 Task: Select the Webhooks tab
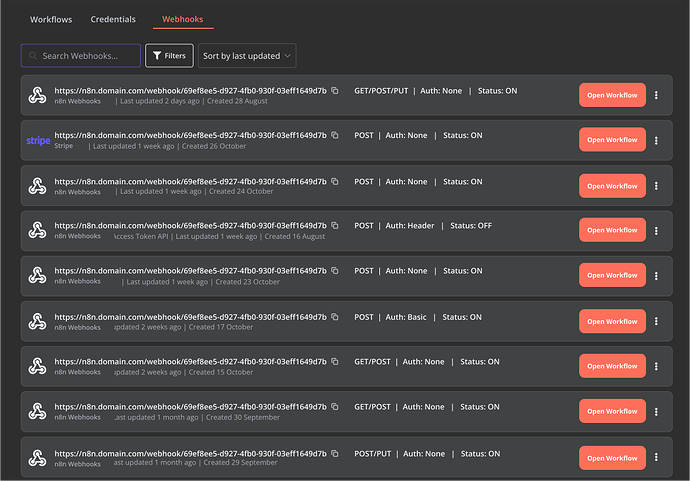(183, 19)
